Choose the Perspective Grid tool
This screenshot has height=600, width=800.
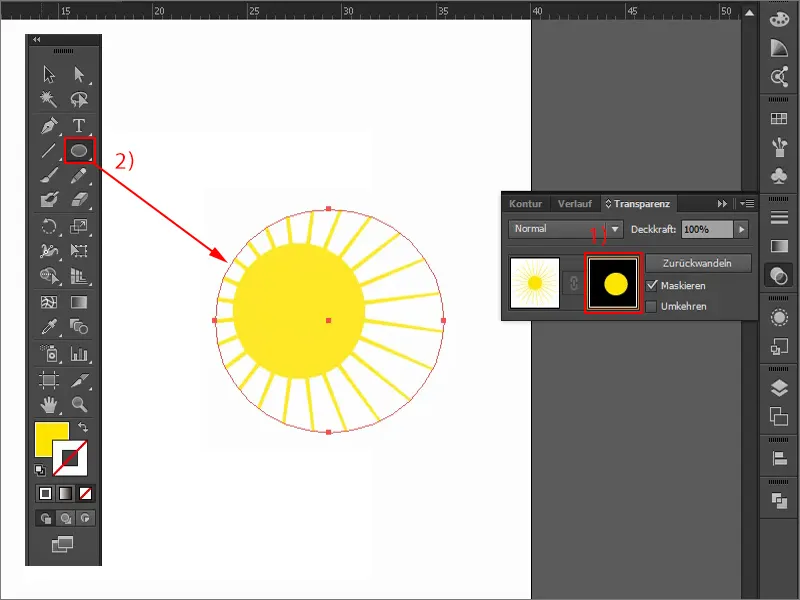(x=79, y=276)
